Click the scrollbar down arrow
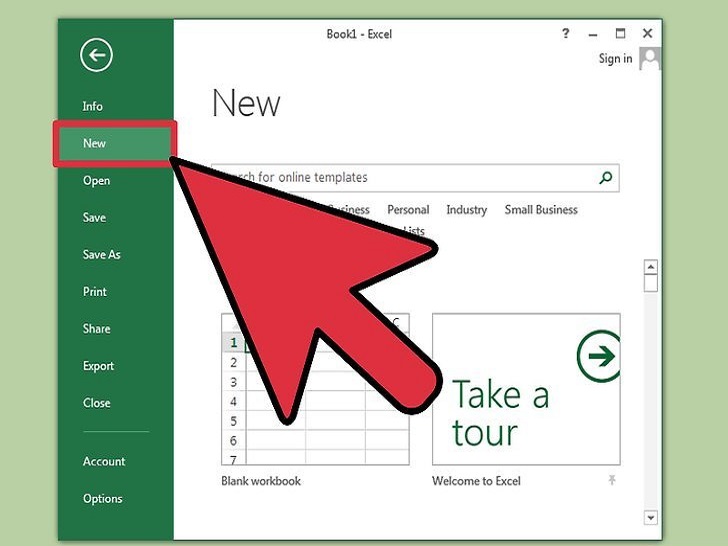 [651, 517]
